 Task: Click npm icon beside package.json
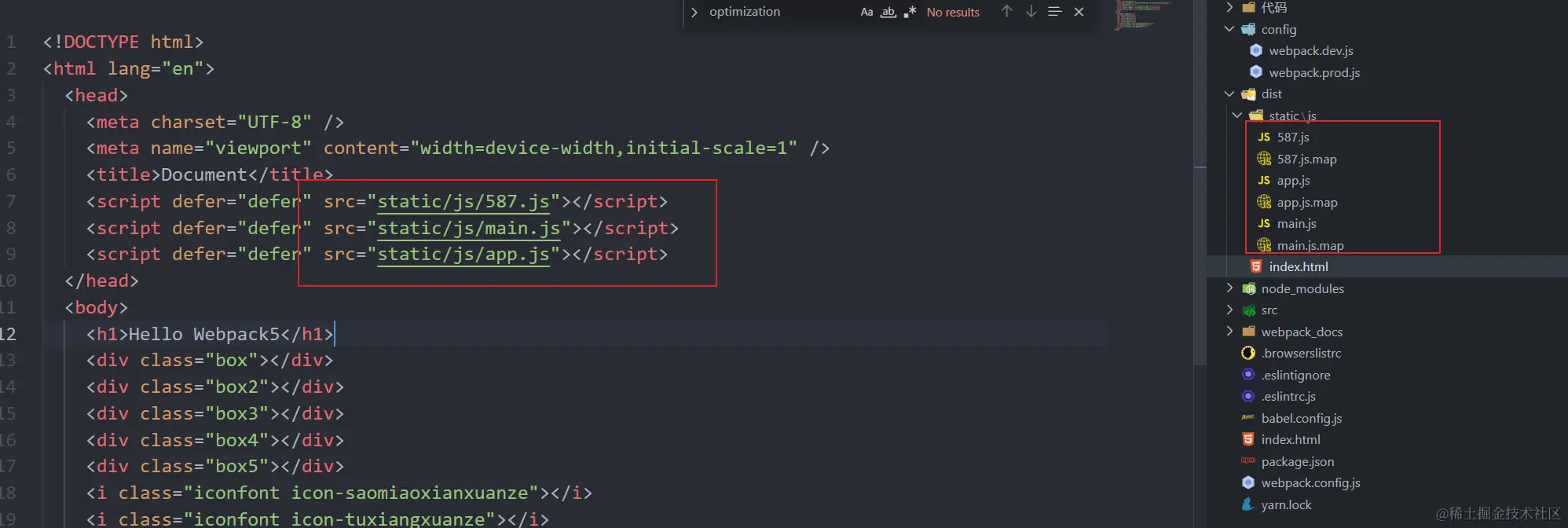point(1248,461)
